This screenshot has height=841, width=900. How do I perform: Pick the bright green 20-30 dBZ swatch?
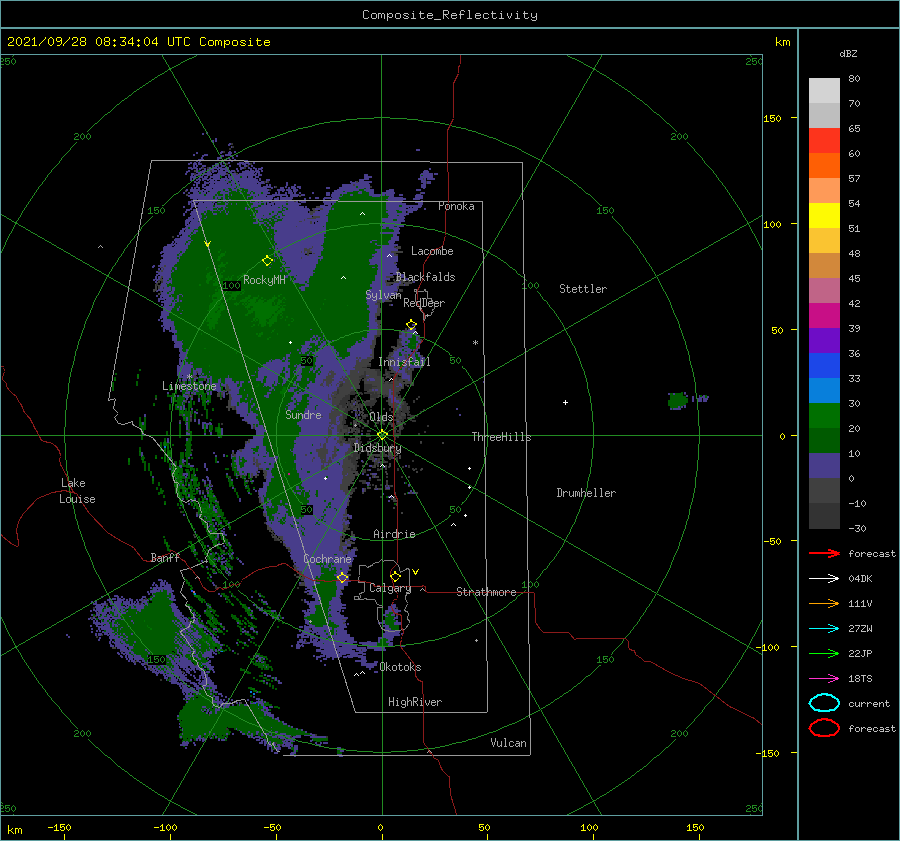pyautogui.click(x=824, y=415)
